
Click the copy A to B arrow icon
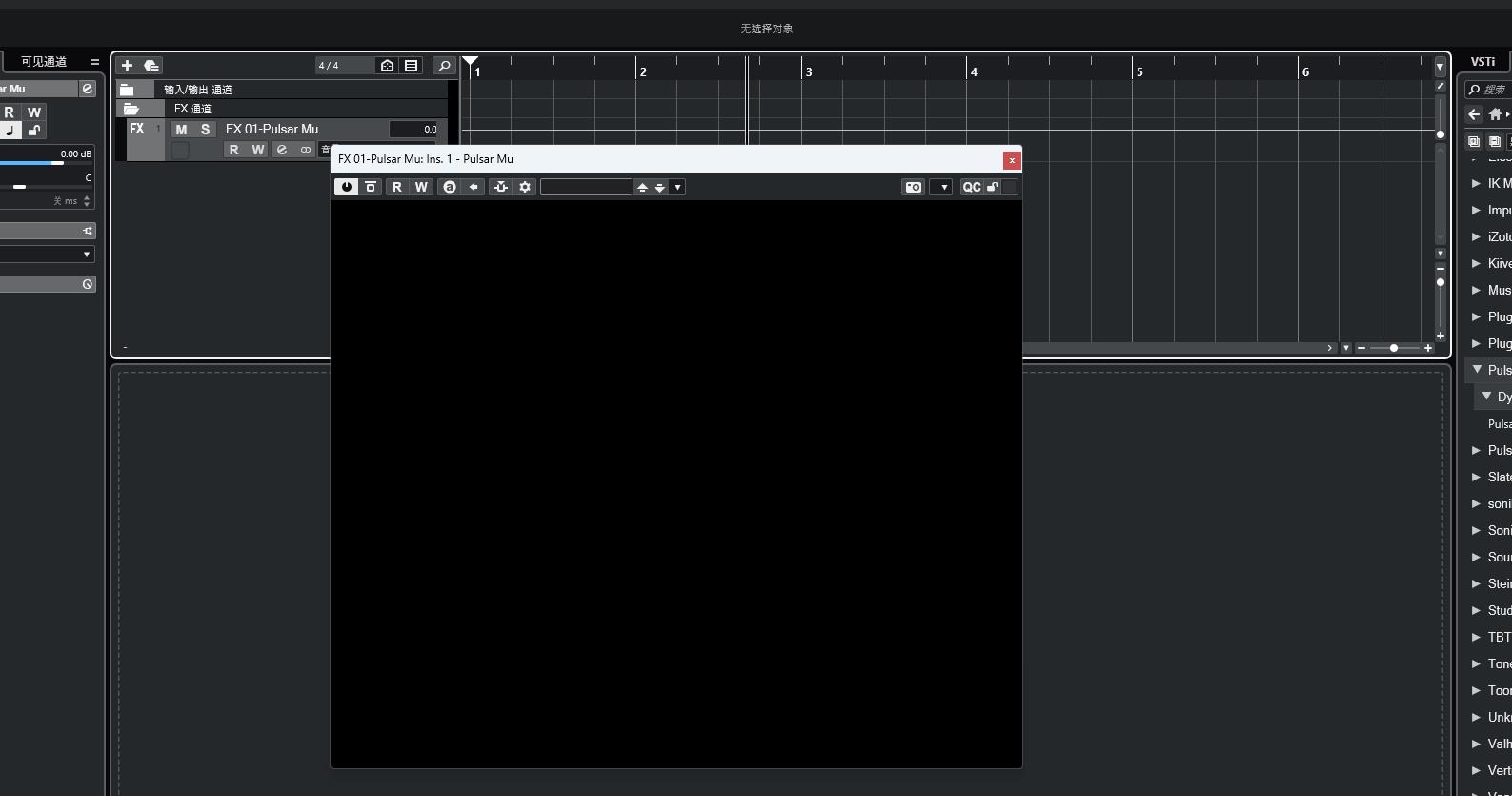pyautogui.click(x=474, y=187)
